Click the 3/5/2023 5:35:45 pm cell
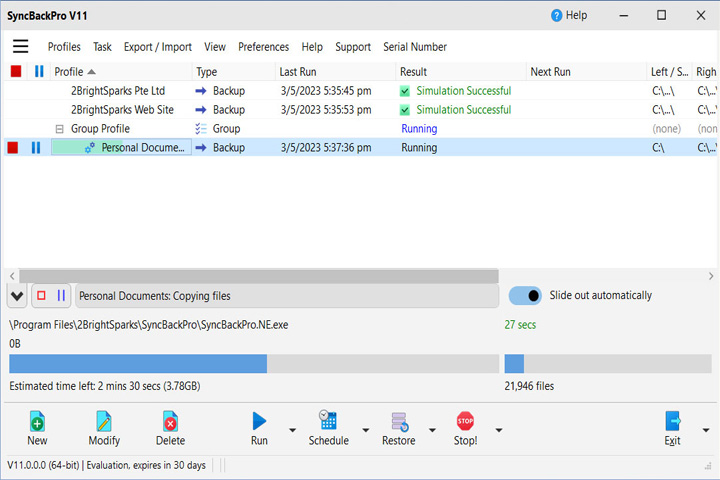Screen dimensions: 720x480 pos(326,91)
